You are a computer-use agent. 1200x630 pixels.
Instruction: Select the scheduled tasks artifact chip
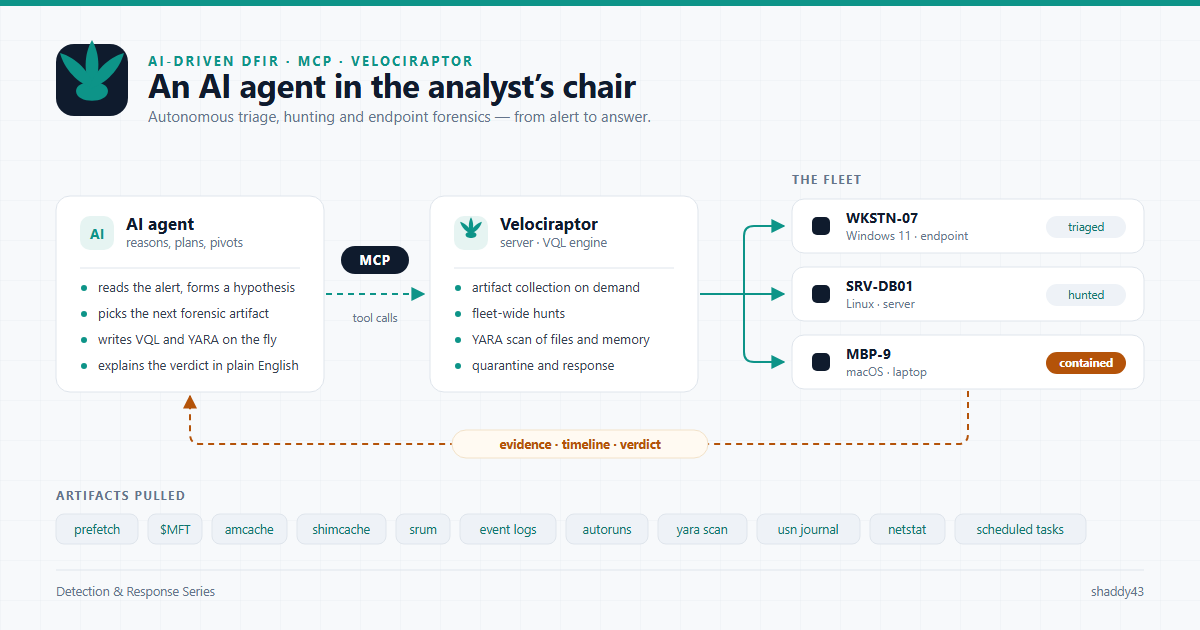1020,529
